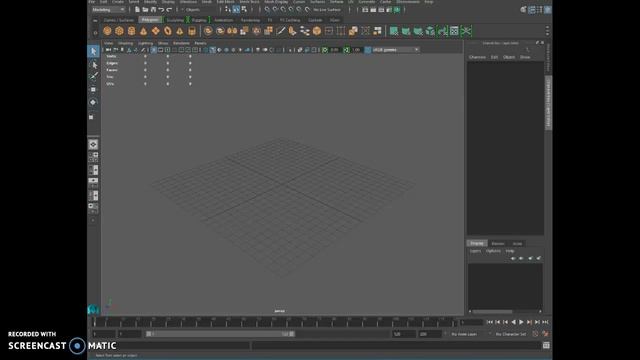Viewport: 640px width, 360px height.
Task: Toggle select by object type mode
Action: [236, 9]
